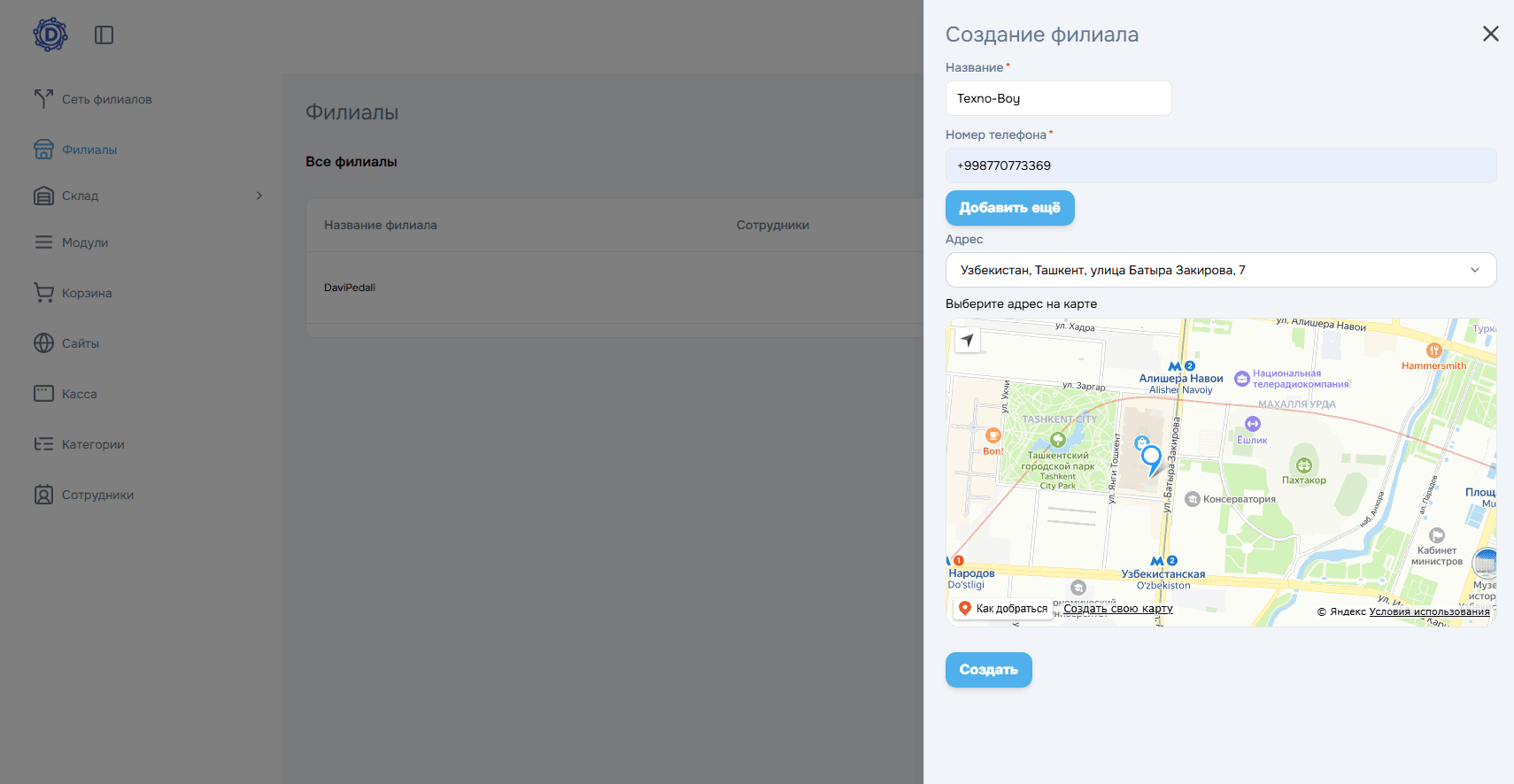Close the Создание филиала panel
The height and width of the screenshot is (784, 1514).
pos(1490,34)
